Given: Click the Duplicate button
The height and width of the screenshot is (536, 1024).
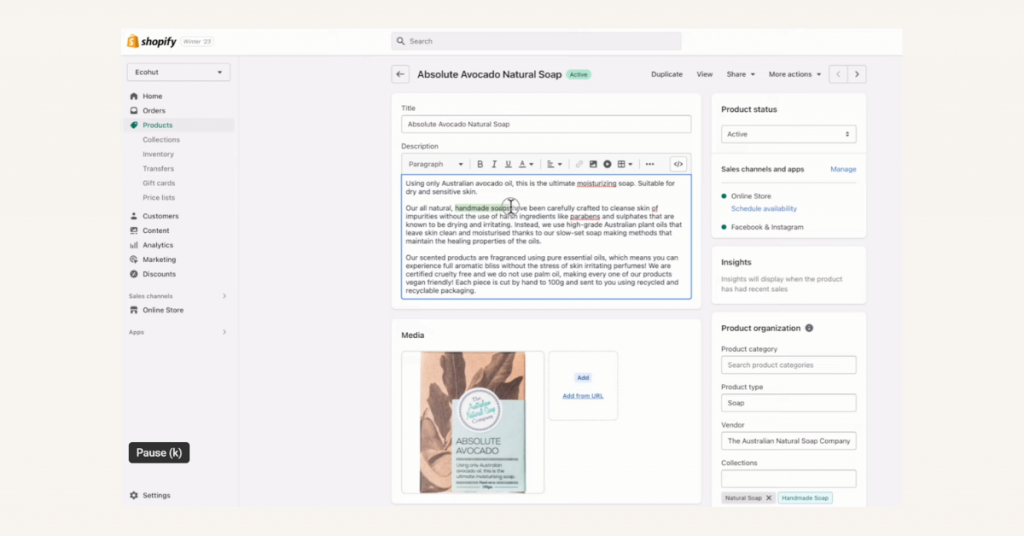Looking at the screenshot, I should click(667, 74).
